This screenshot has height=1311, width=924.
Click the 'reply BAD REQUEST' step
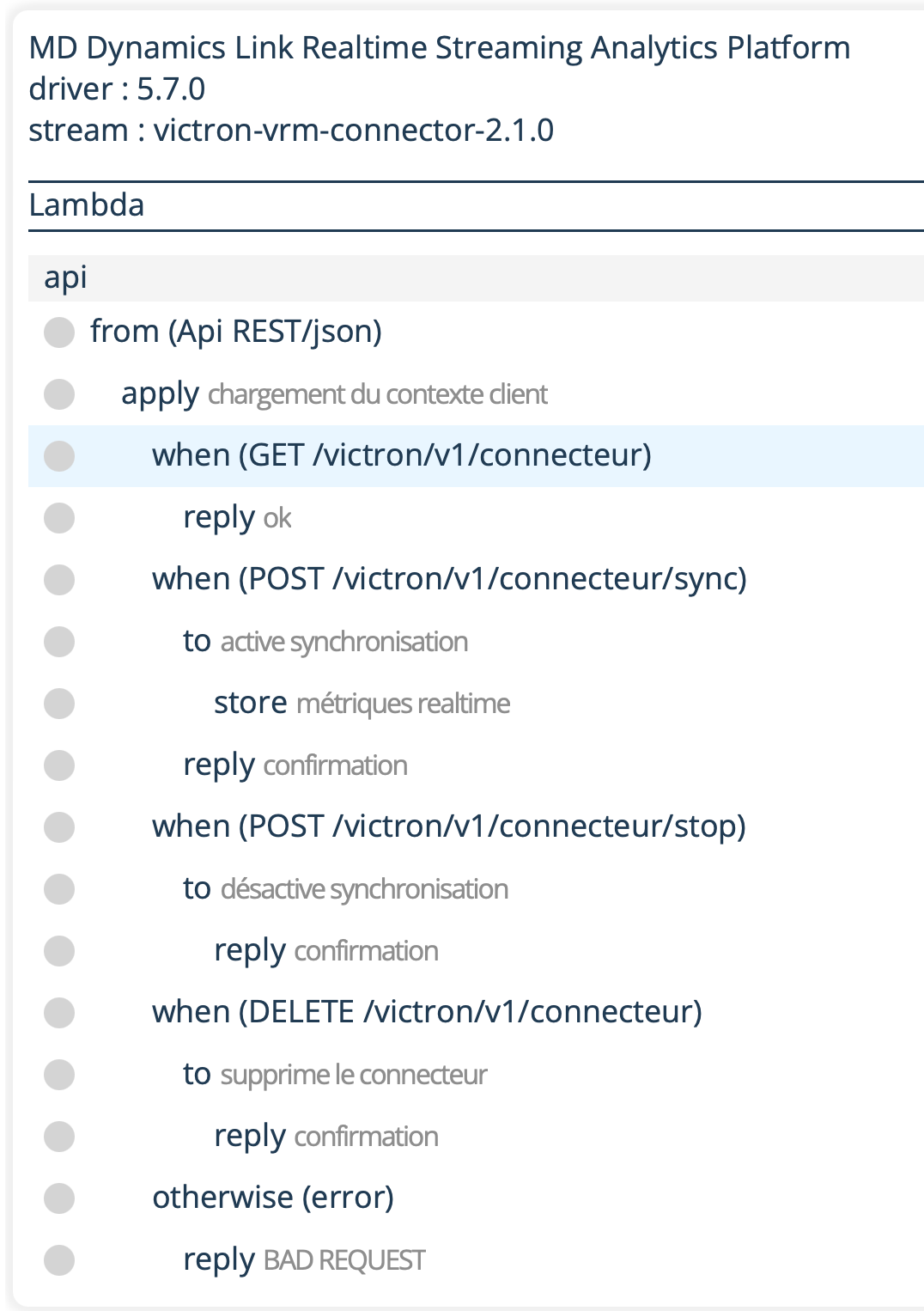click(x=304, y=1259)
